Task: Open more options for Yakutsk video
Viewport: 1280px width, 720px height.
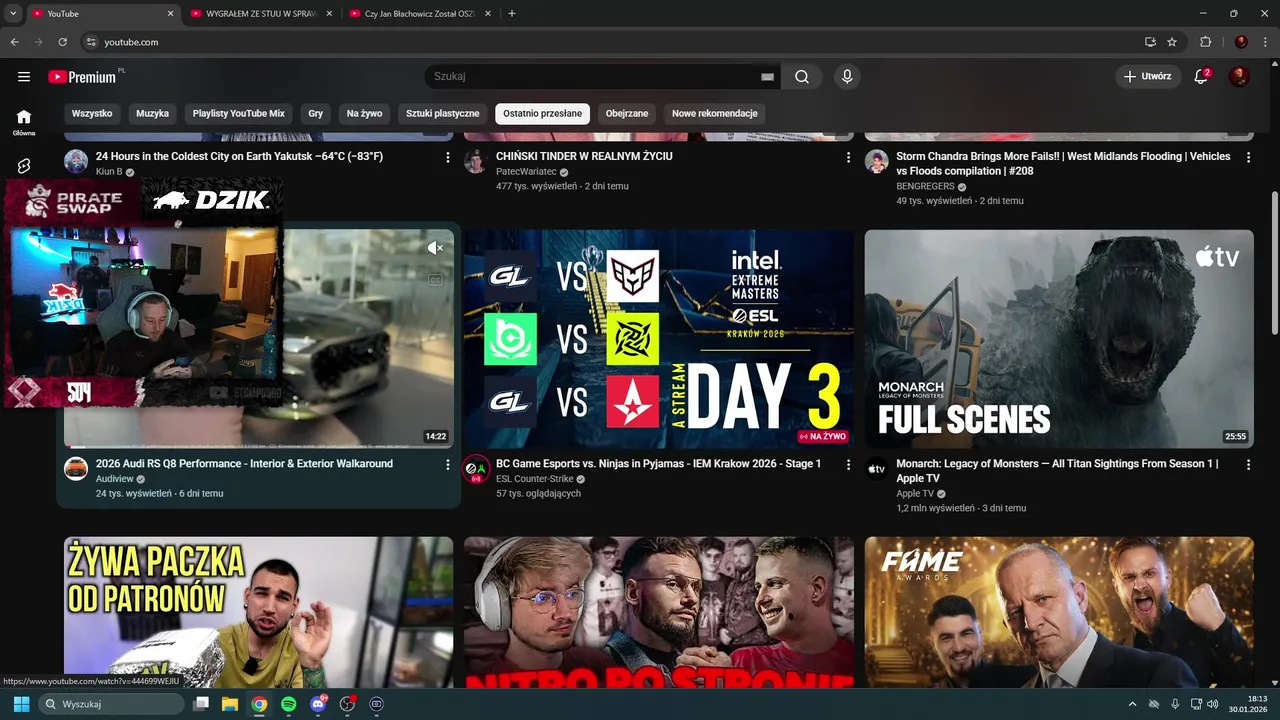Action: 448,158
